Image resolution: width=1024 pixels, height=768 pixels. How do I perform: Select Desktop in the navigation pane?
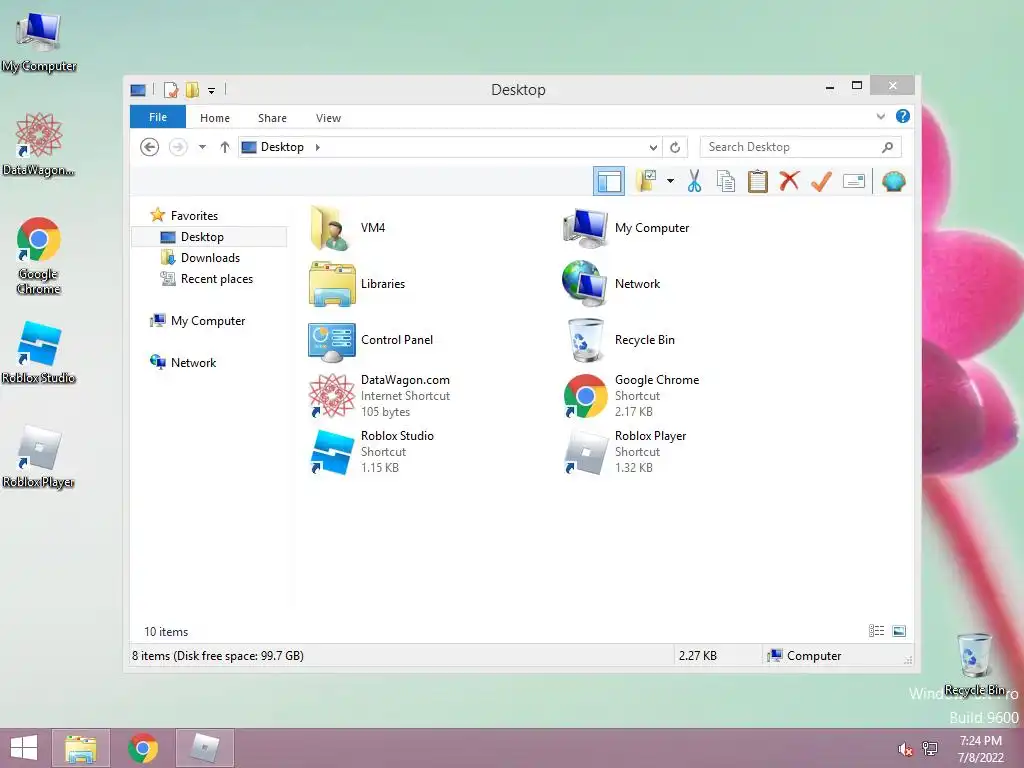pos(209,236)
